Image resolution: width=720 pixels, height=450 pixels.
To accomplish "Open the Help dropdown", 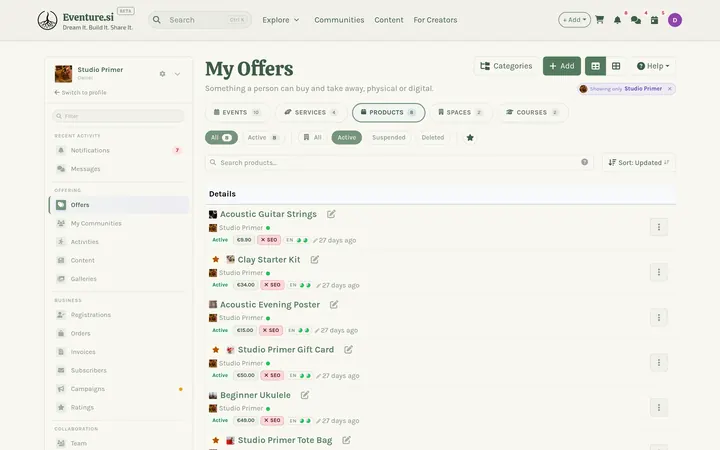I will tap(653, 66).
